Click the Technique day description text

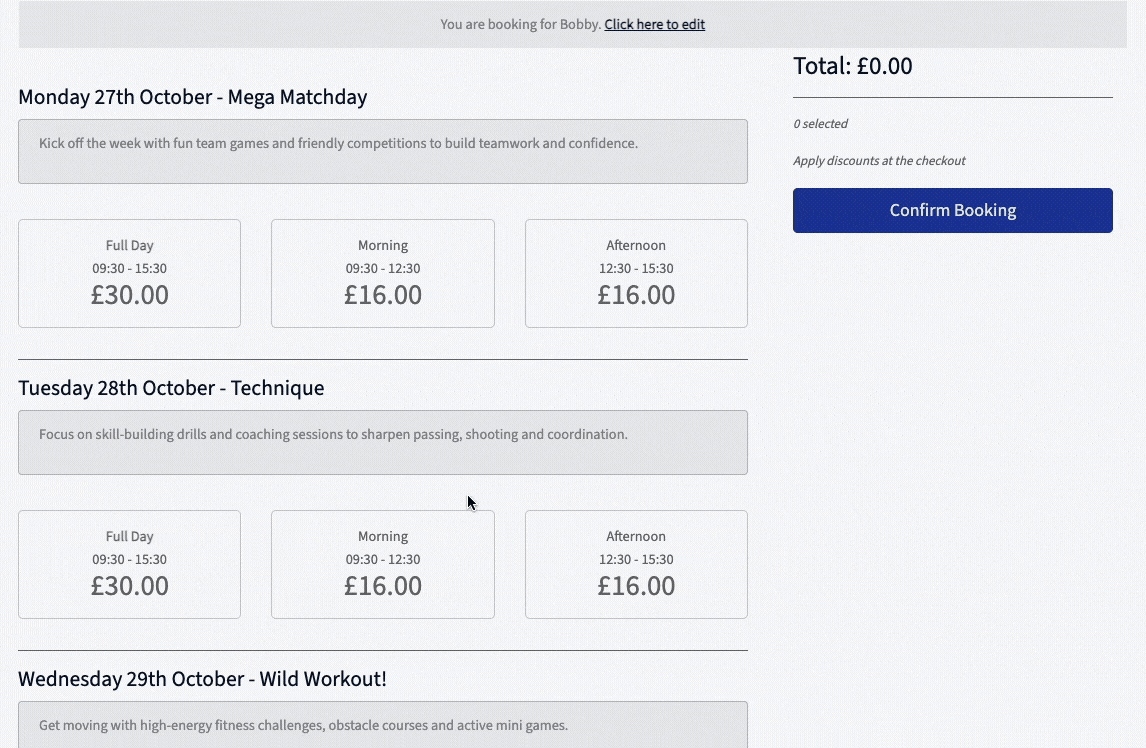coord(333,435)
